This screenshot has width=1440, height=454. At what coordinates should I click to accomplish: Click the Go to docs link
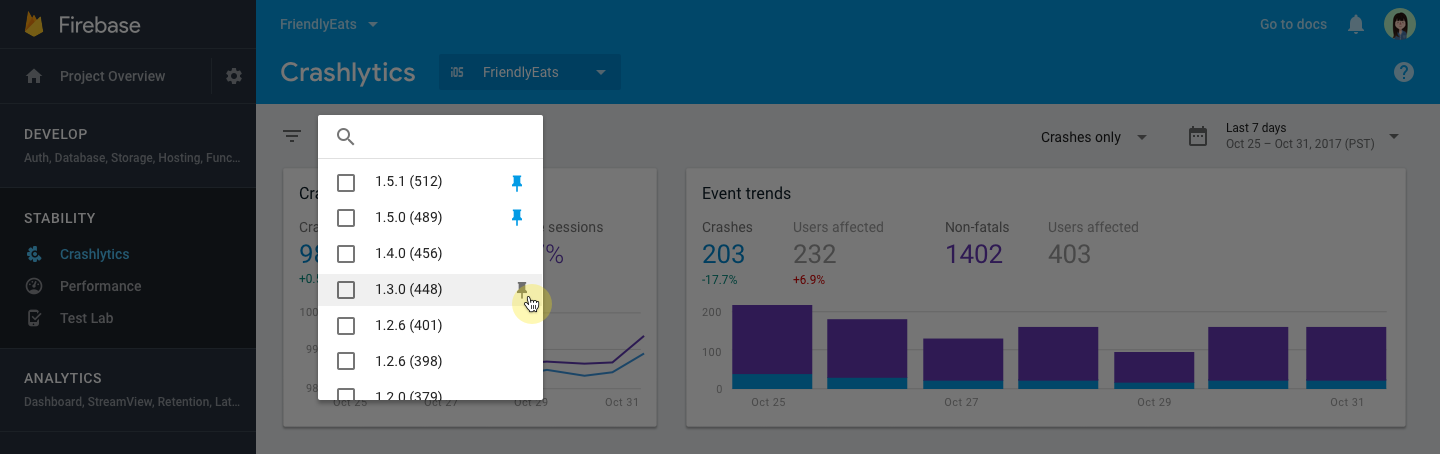pos(1293,24)
